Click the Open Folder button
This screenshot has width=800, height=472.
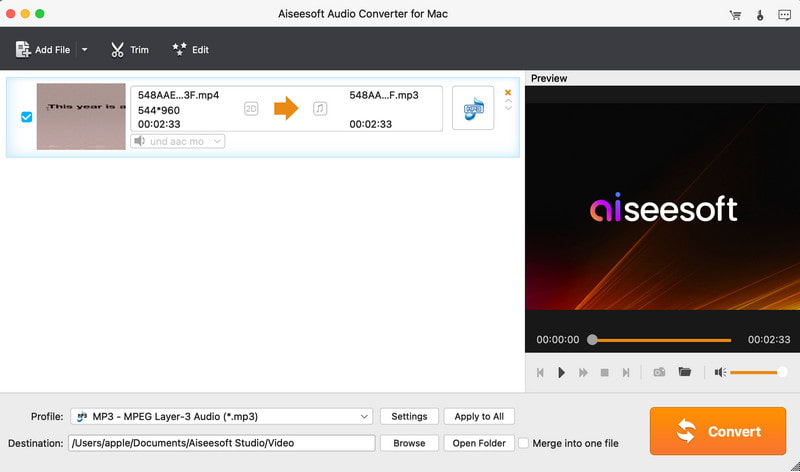479,443
